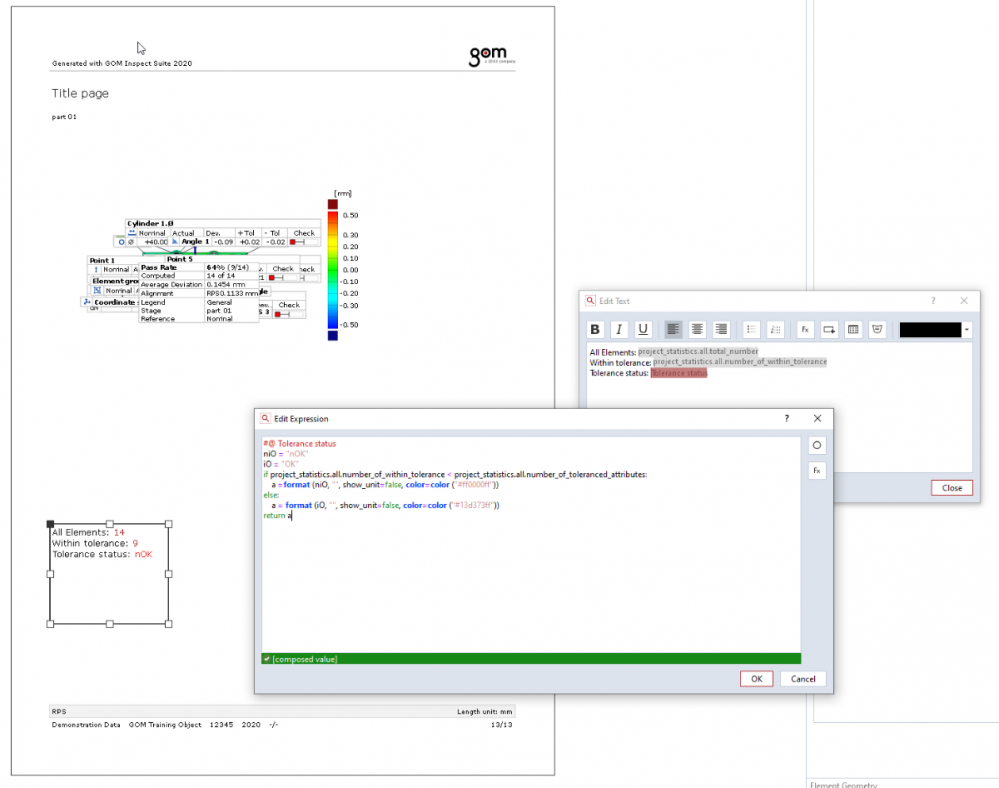Open help in the Edit Expression title bar
This screenshot has width=999, height=788.
(786, 419)
